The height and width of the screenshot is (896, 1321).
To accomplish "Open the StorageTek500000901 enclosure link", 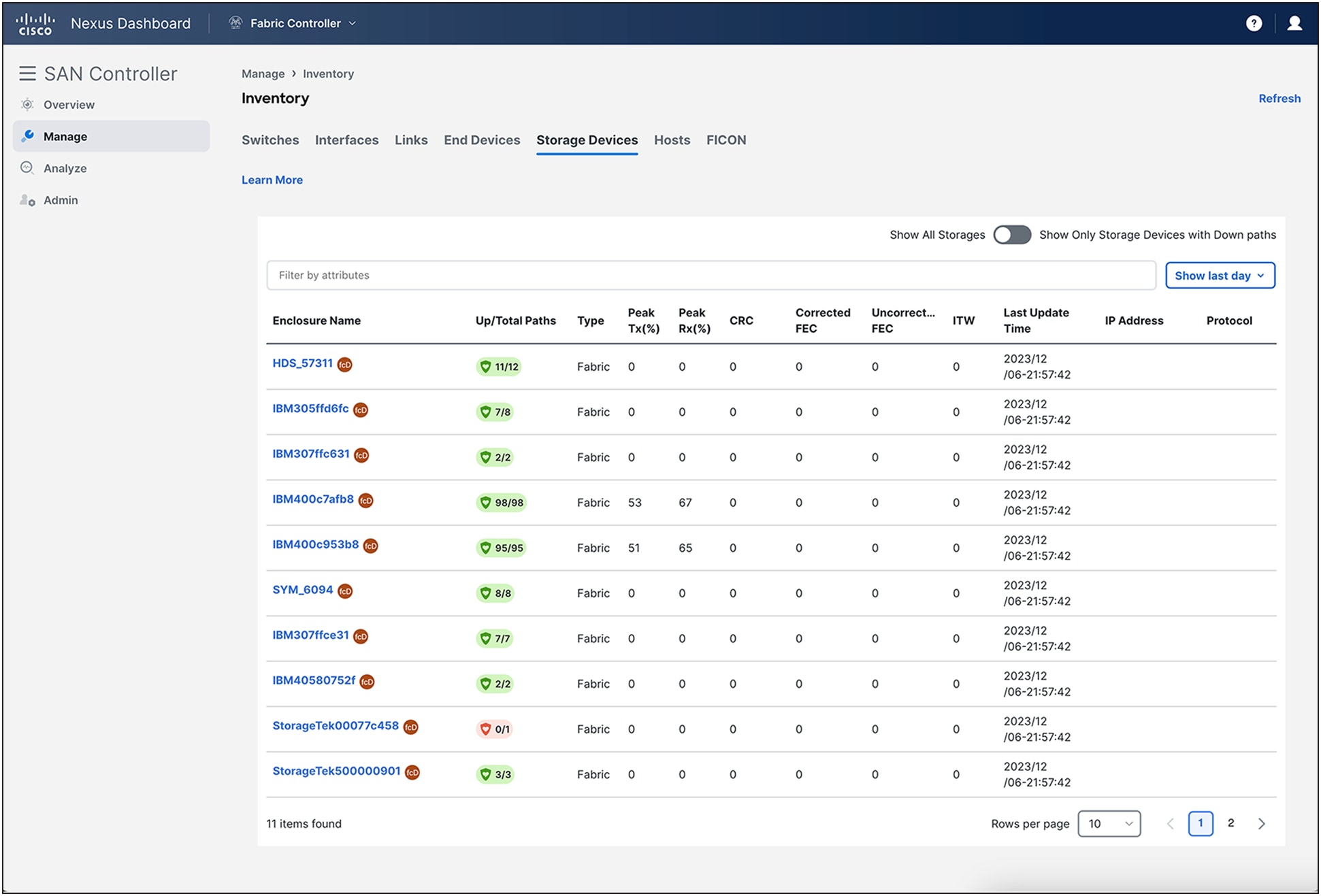I will tap(336, 771).
